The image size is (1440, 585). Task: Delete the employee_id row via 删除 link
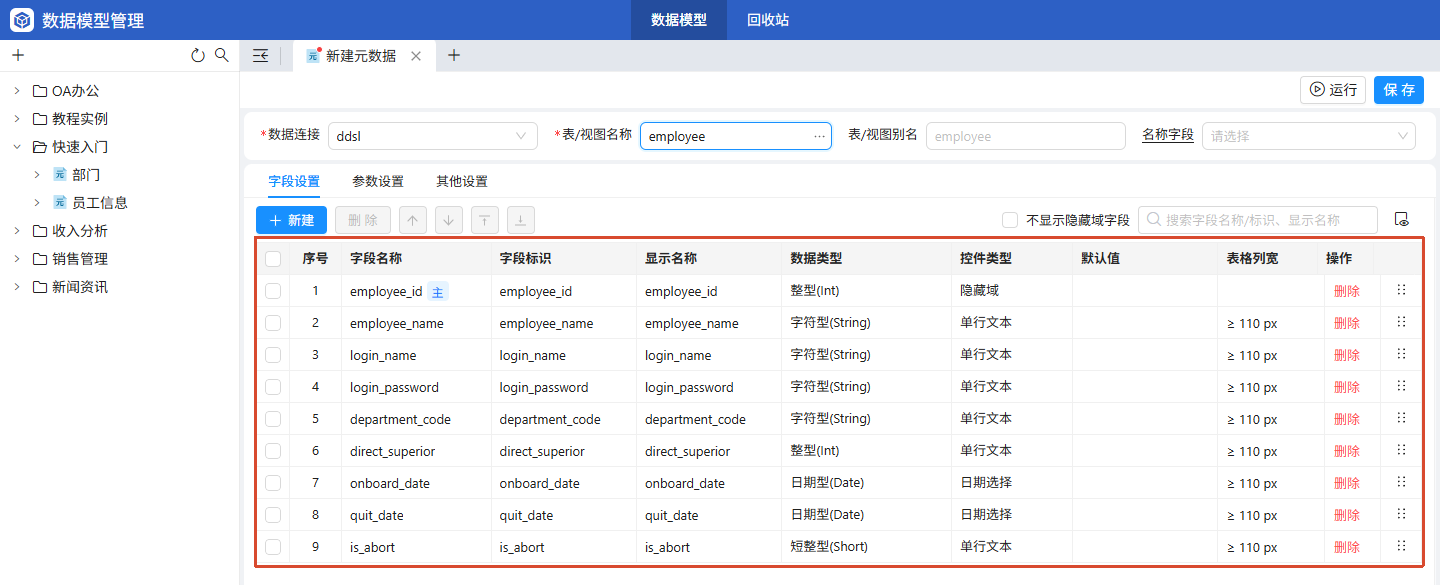click(1347, 292)
